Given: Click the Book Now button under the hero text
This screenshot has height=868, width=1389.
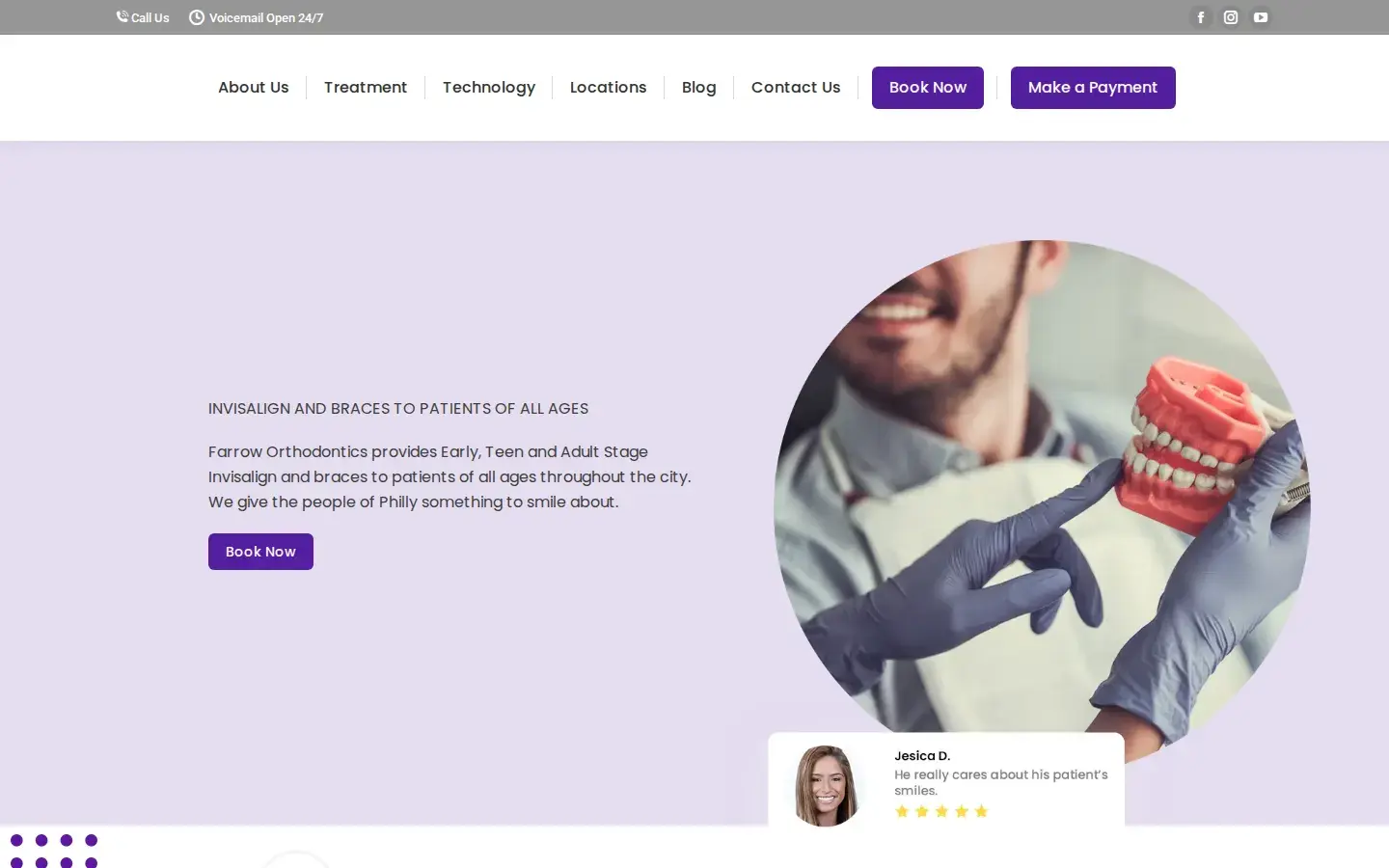Looking at the screenshot, I should (260, 552).
